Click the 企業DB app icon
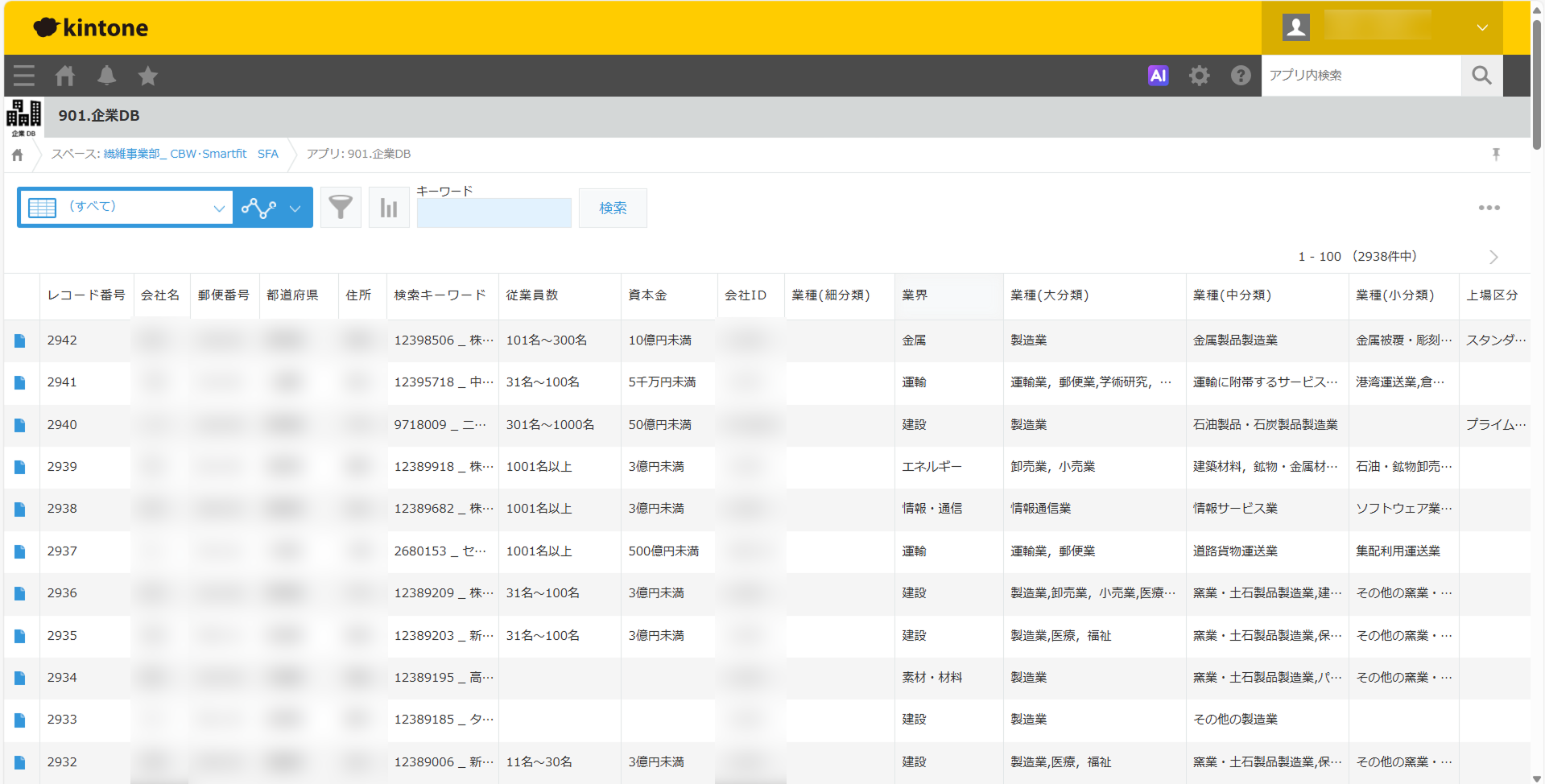1545x784 pixels. [24, 118]
